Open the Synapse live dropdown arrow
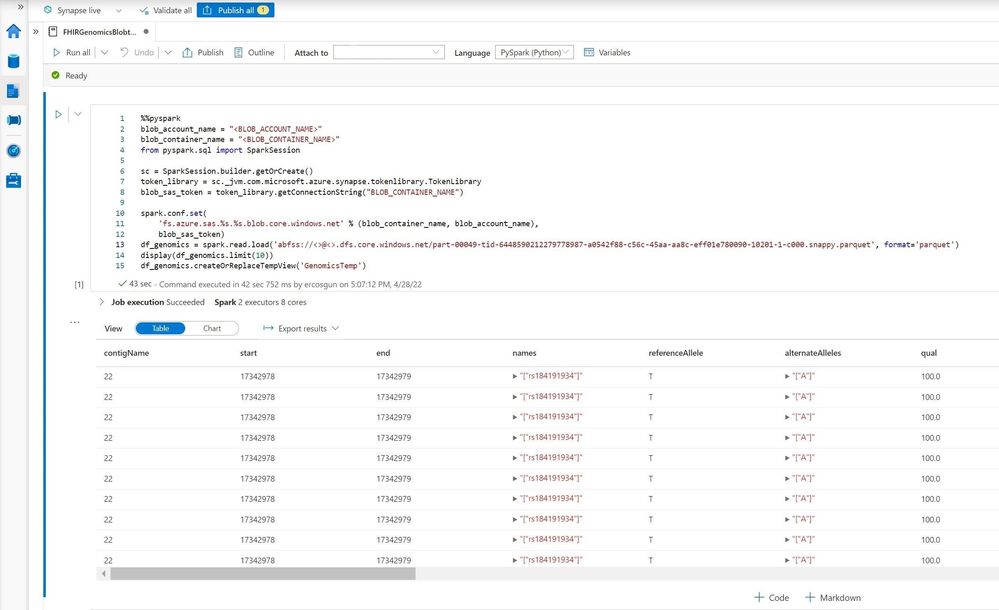Screen dimensions: 999x610 [x=119, y=11]
